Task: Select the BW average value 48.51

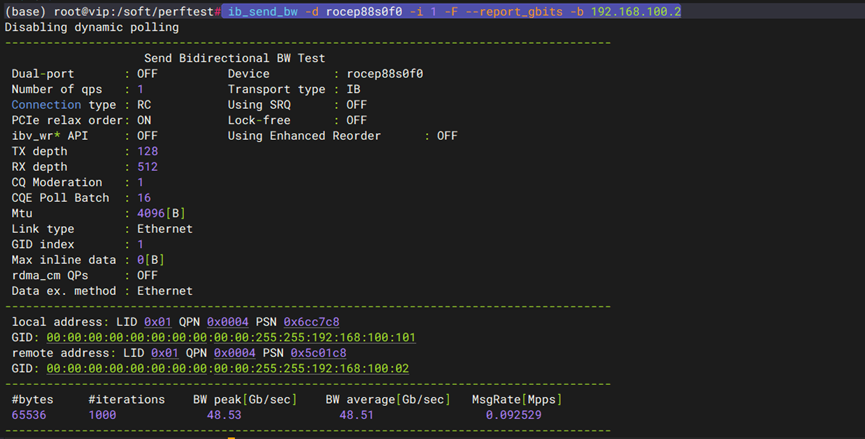Action: [356, 415]
